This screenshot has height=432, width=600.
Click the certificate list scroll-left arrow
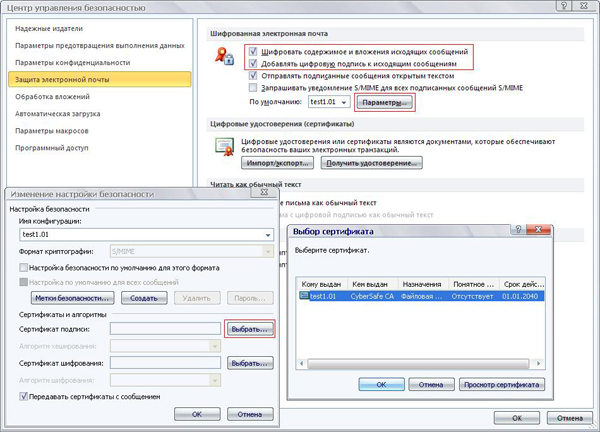click(302, 363)
